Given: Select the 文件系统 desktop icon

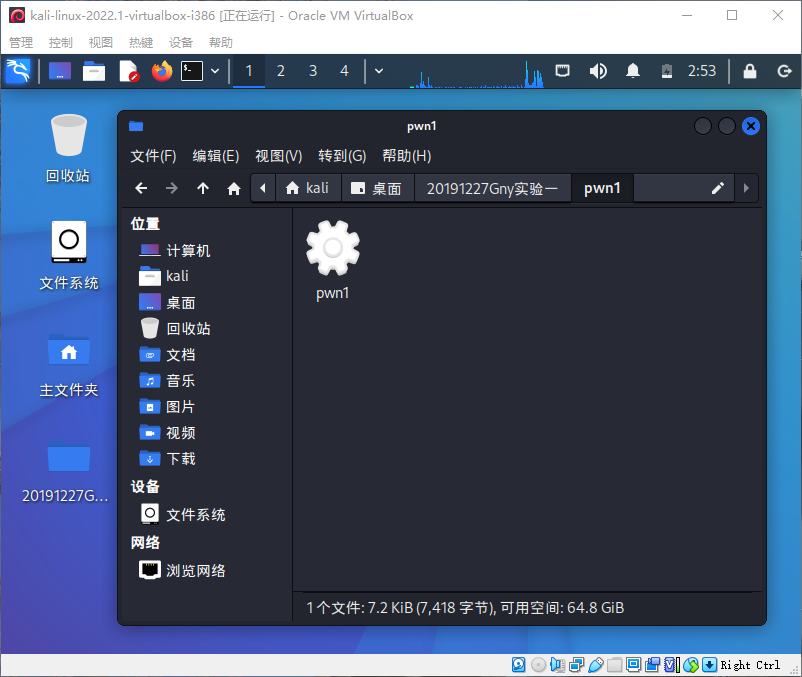Looking at the screenshot, I should pyautogui.click(x=69, y=256).
